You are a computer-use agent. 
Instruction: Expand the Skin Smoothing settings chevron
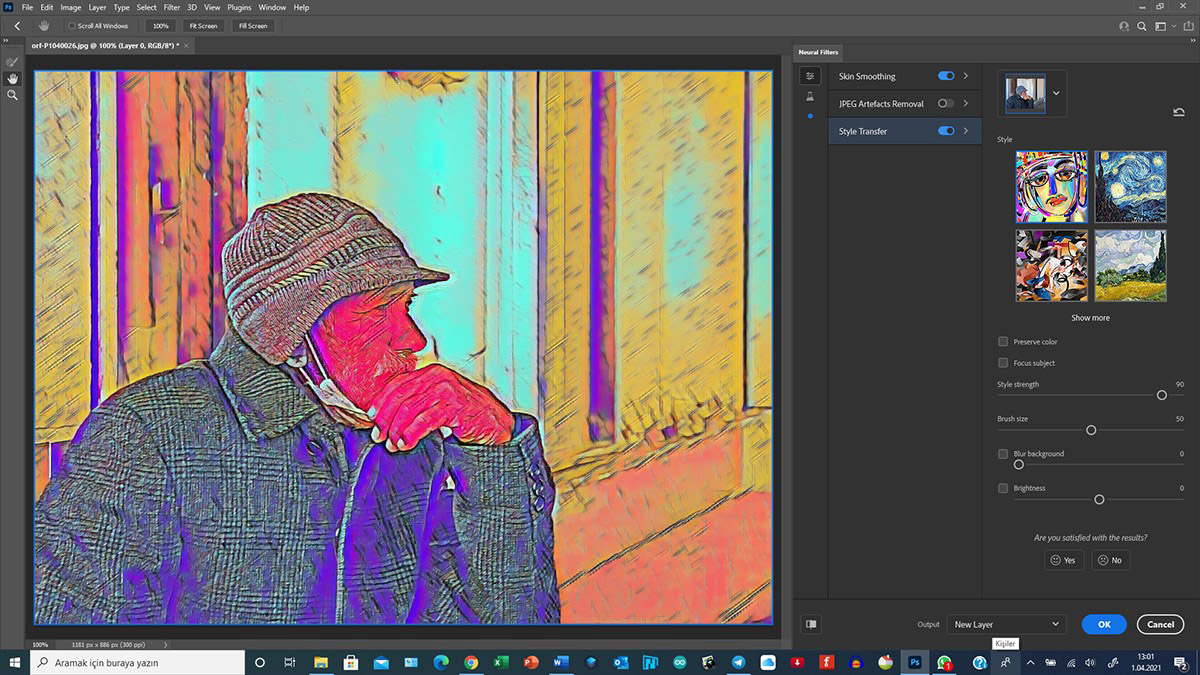[966, 76]
